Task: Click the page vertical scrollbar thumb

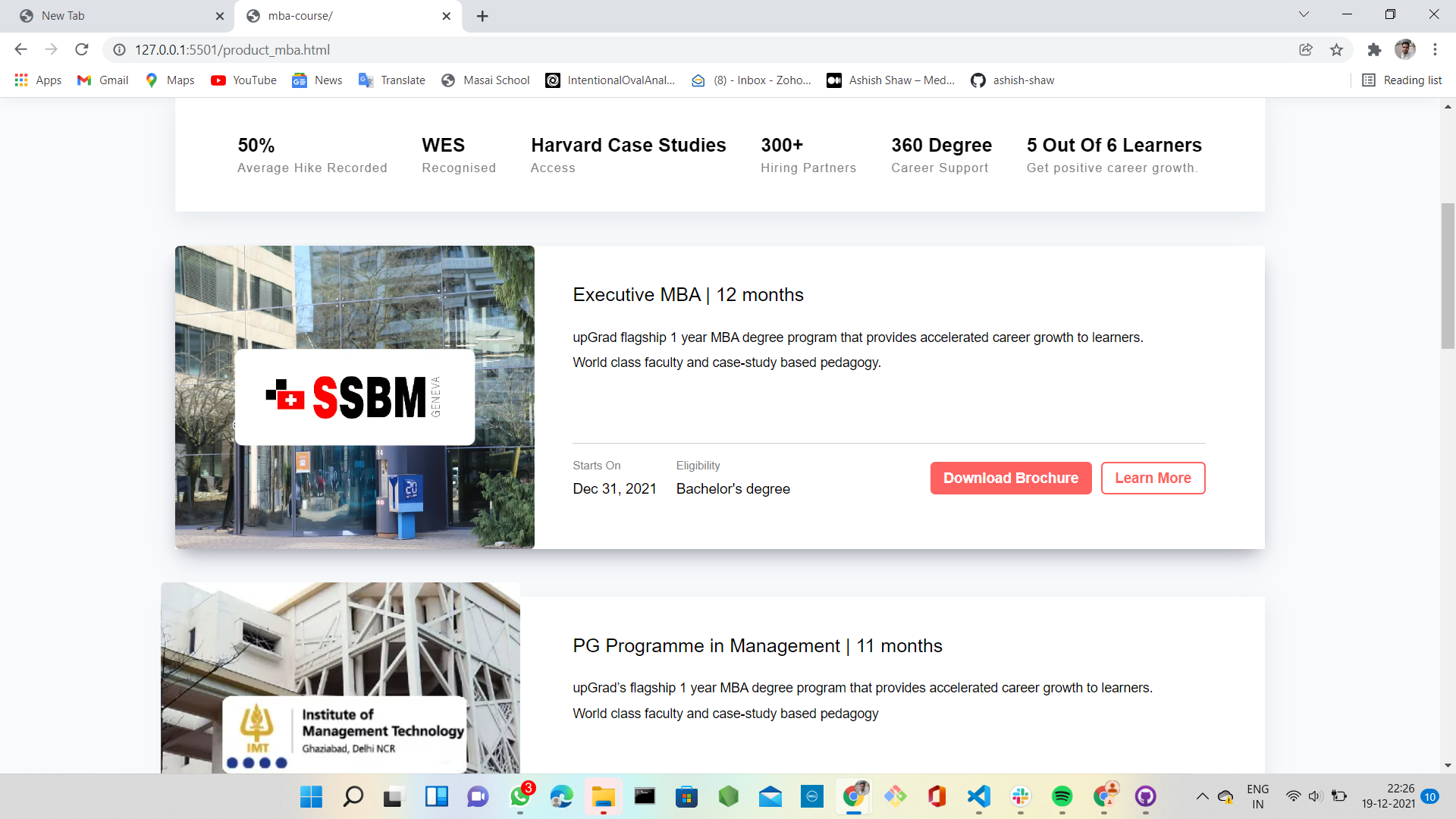Action: pyautogui.click(x=1448, y=275)
